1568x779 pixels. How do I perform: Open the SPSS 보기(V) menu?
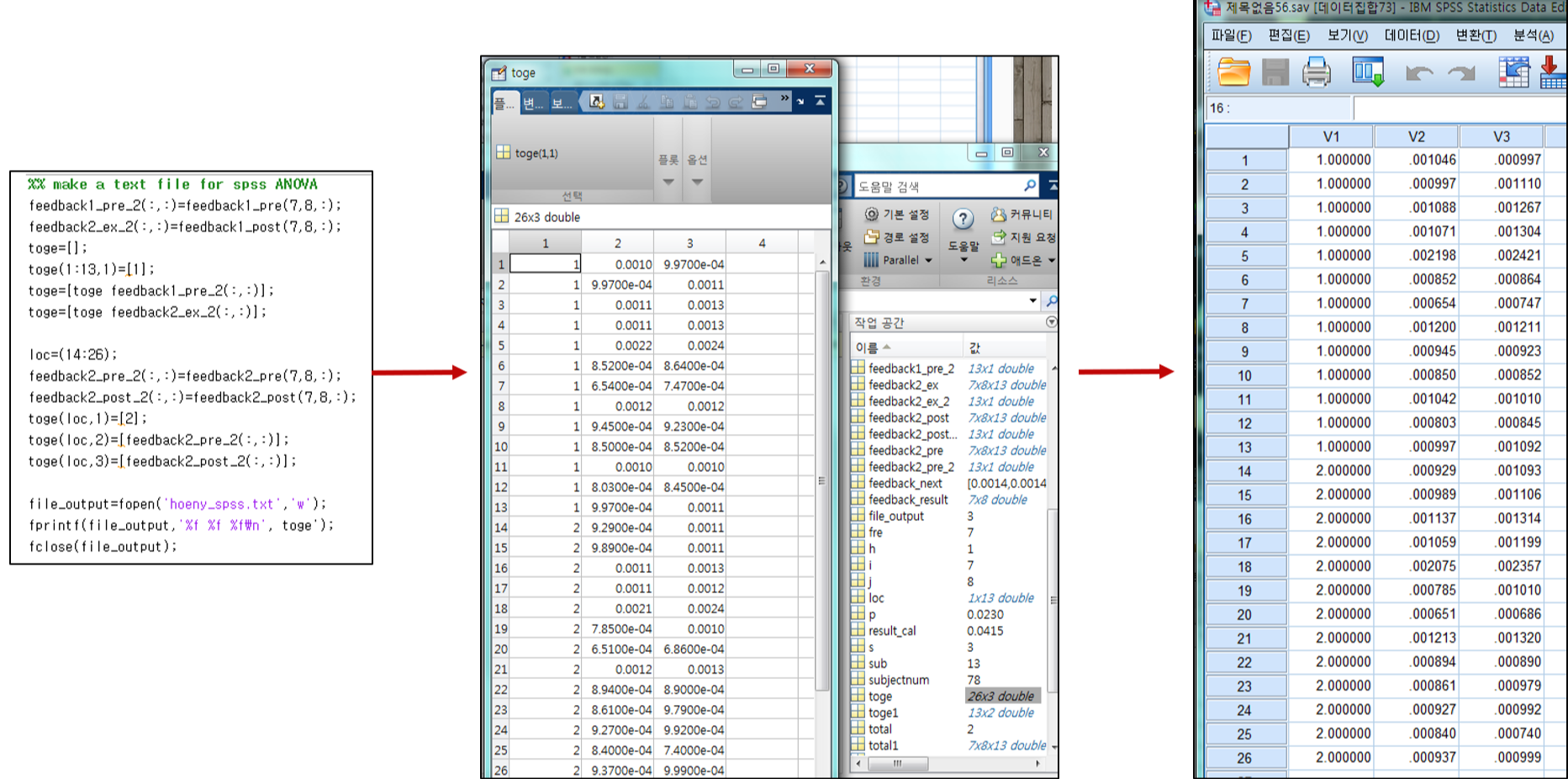click(x=1348, y=35)
